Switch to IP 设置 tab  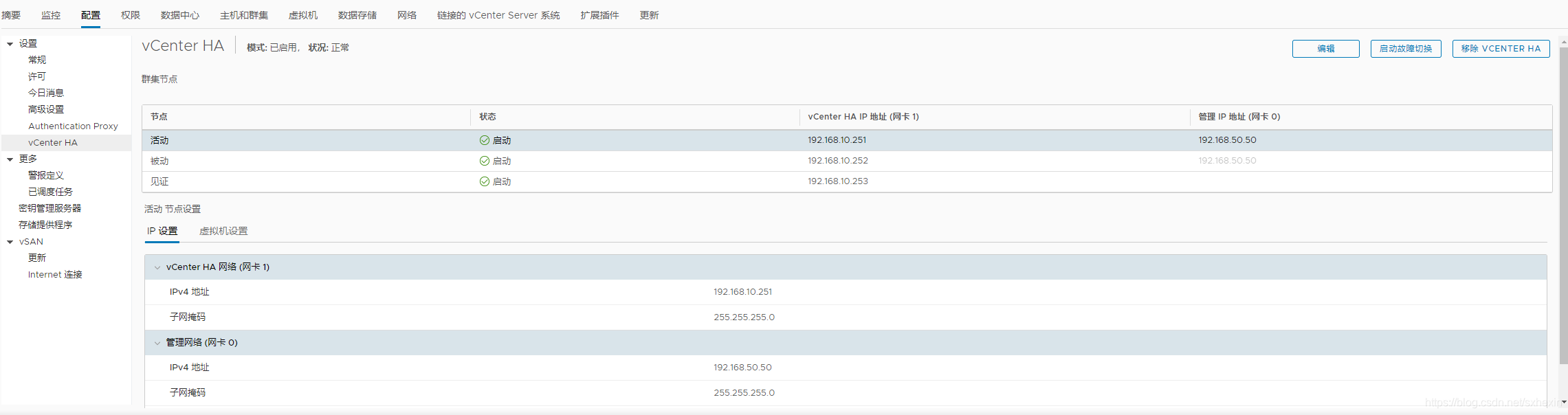[x=162, y=231]
